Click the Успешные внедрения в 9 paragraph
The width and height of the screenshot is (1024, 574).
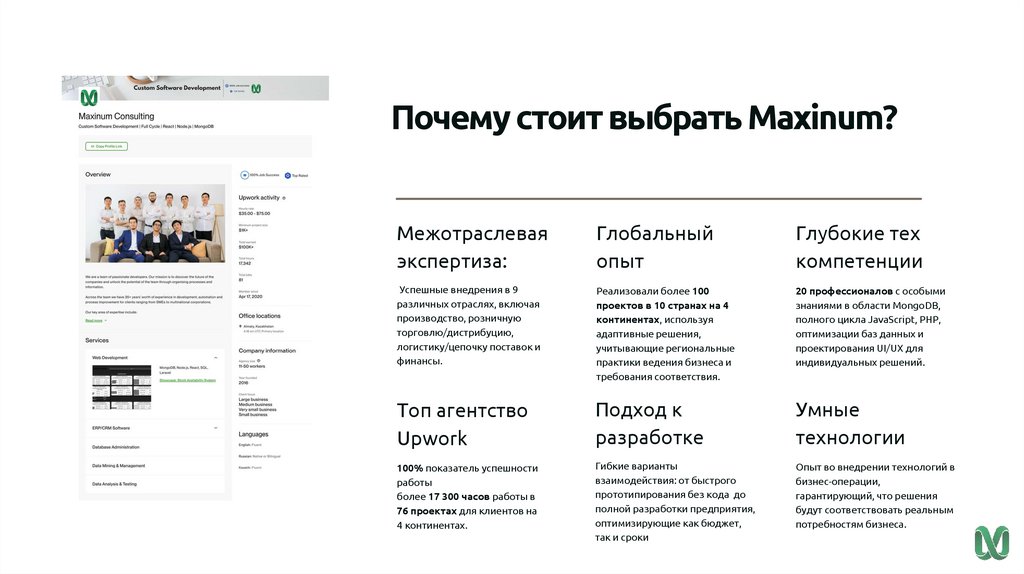point(468,325)
